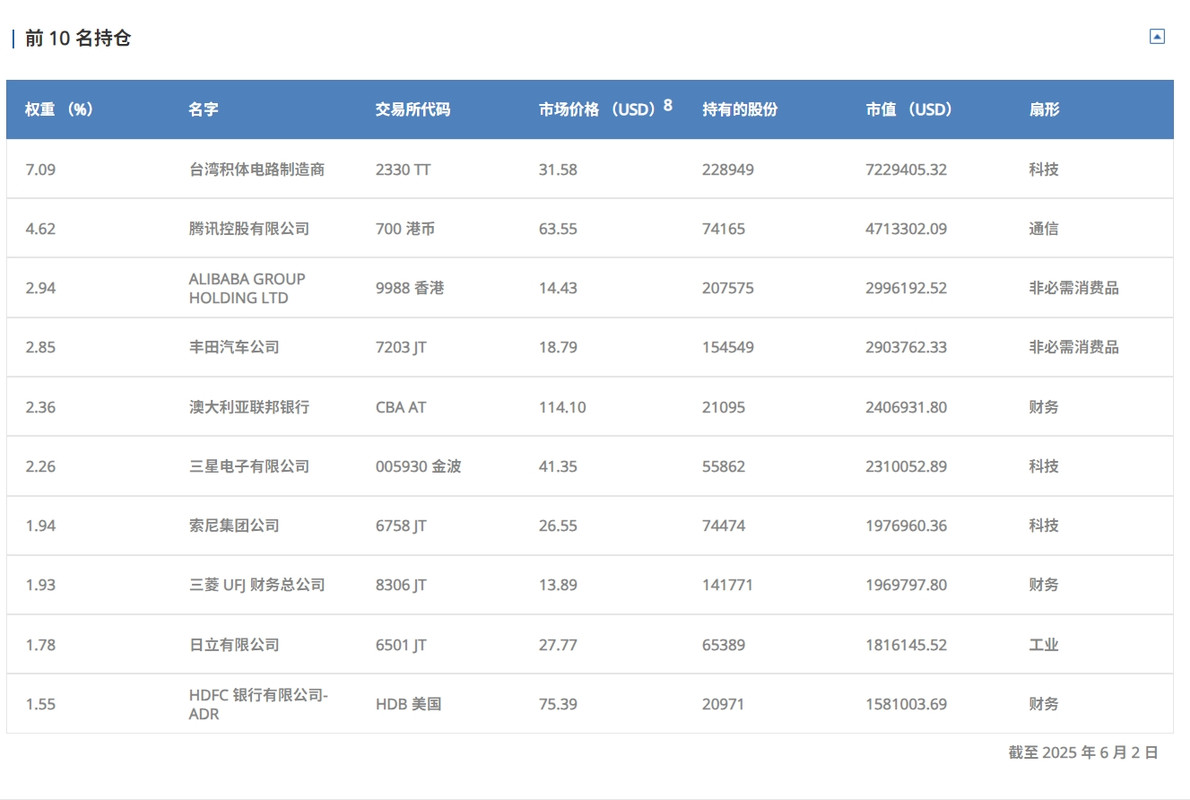The height and width of the screenshot is (800, 1190).
Task: Click market price 75.39
Action: (x=558, y=704)
